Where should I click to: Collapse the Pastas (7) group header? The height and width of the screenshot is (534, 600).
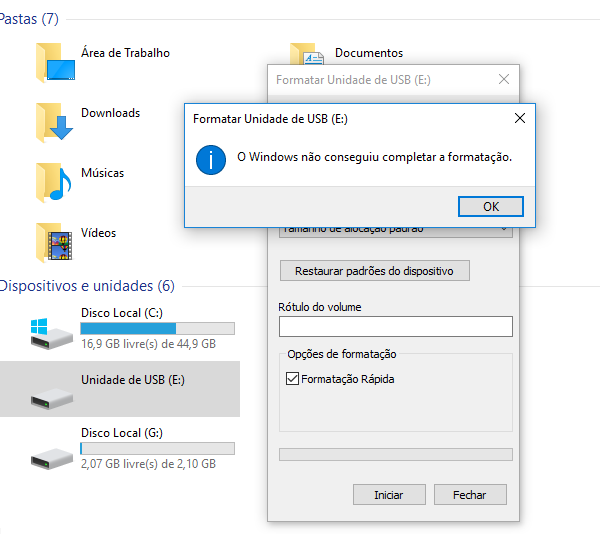[x=29, y=19]
